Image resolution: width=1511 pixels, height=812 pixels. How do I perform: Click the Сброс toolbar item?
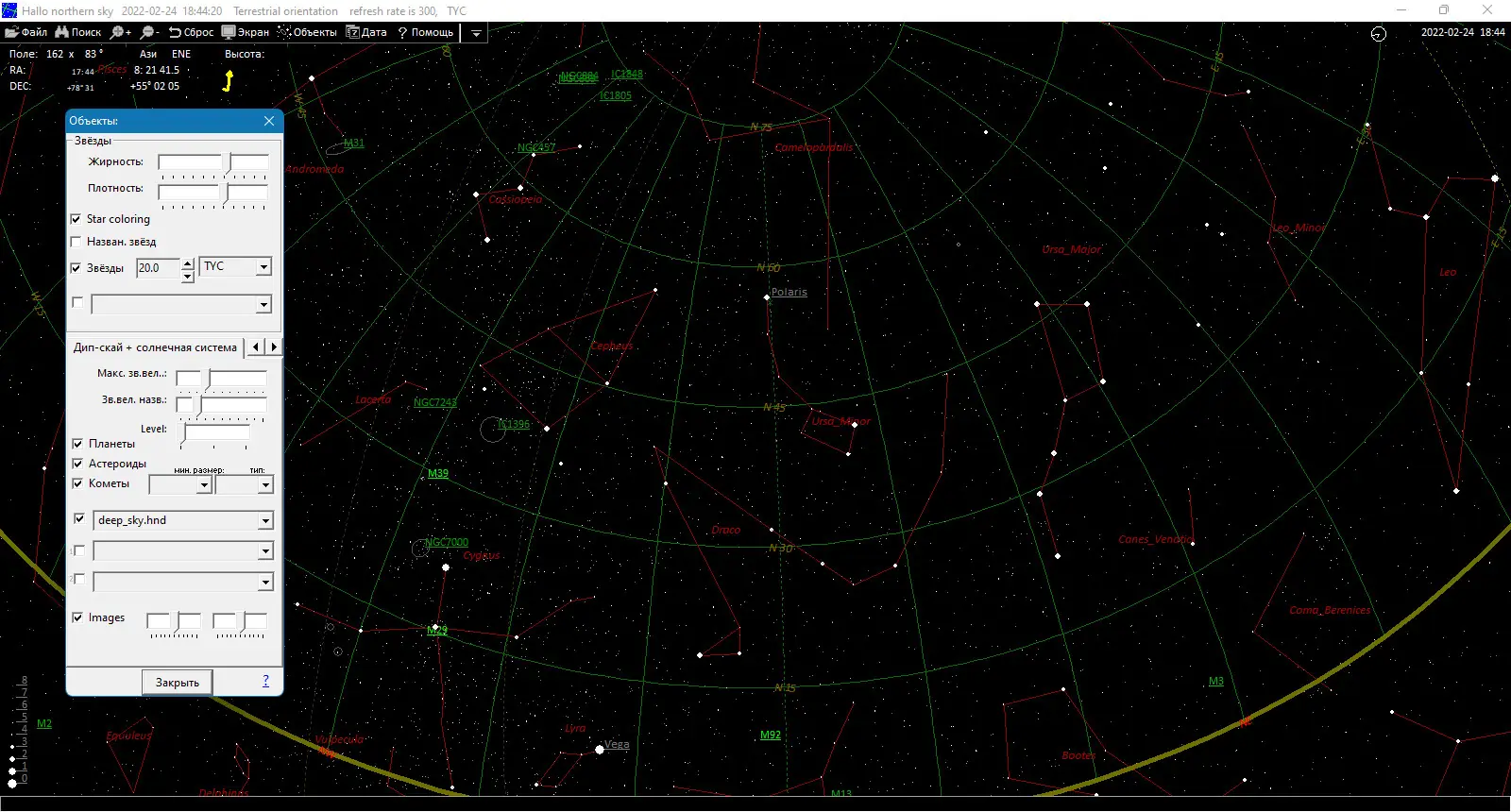[192, 32]
